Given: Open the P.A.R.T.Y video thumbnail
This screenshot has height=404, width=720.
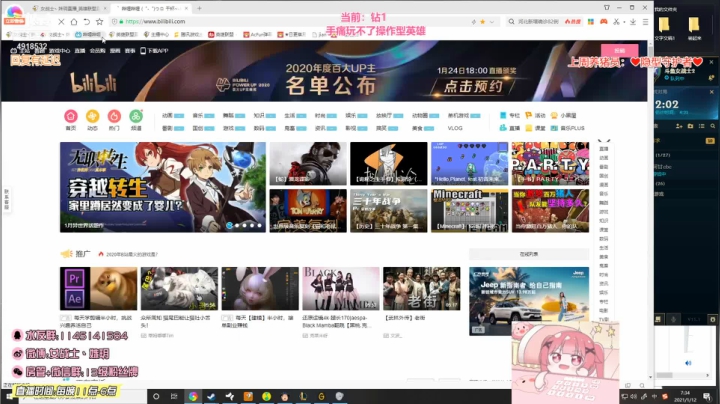Looking at the screenshot, I should [x=550, y=163].
